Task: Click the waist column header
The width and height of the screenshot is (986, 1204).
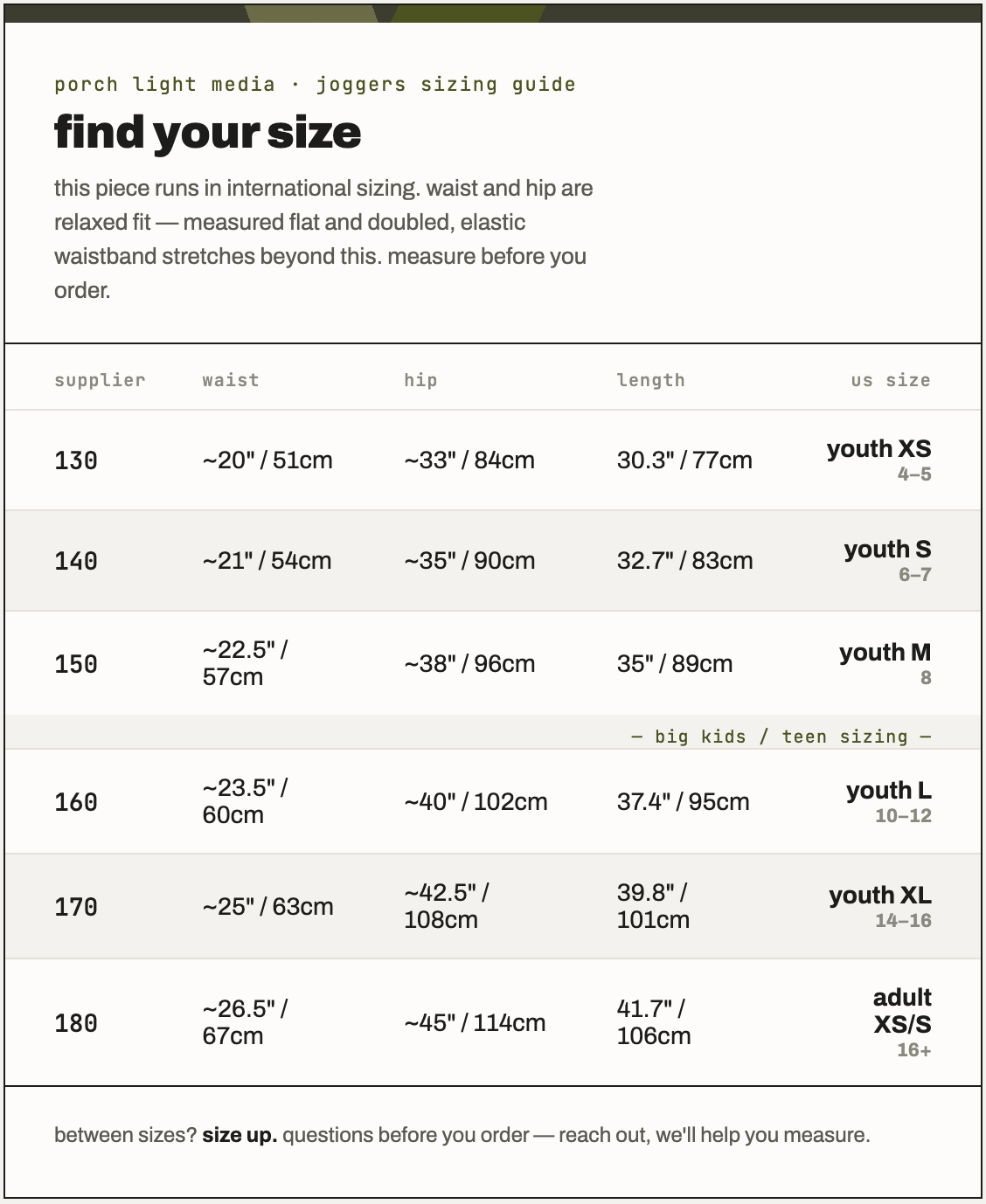Action: [x=231, y=380]
